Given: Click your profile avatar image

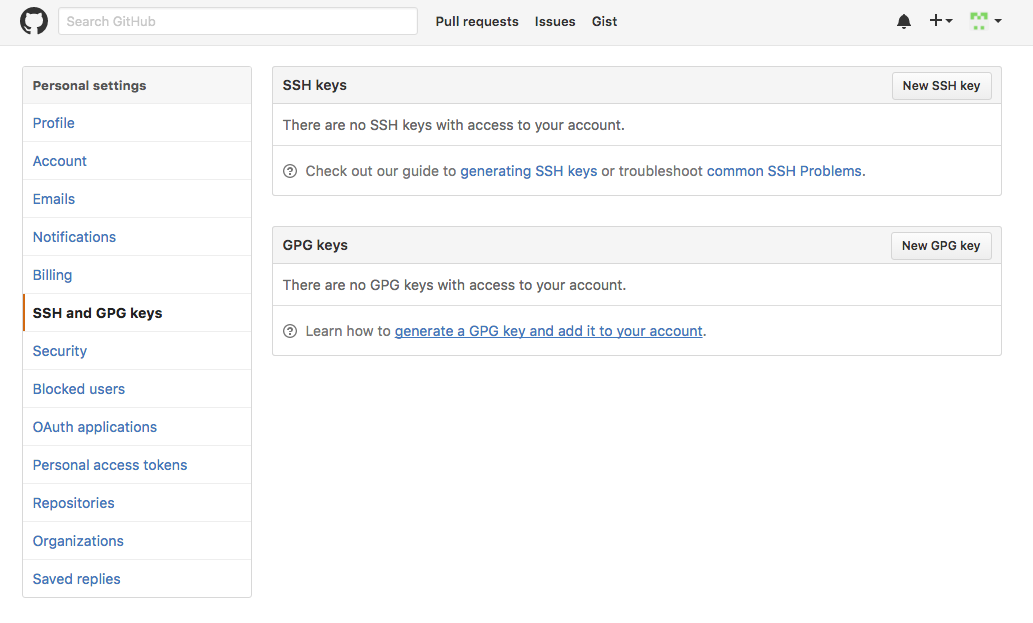Looking at the screenshot, I should tap(978, 20).
